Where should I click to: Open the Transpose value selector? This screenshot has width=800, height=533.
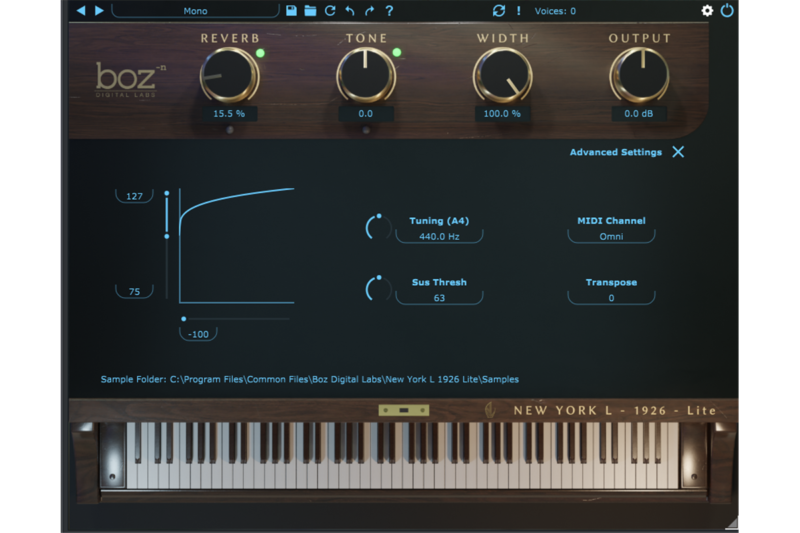click(611, 298)
